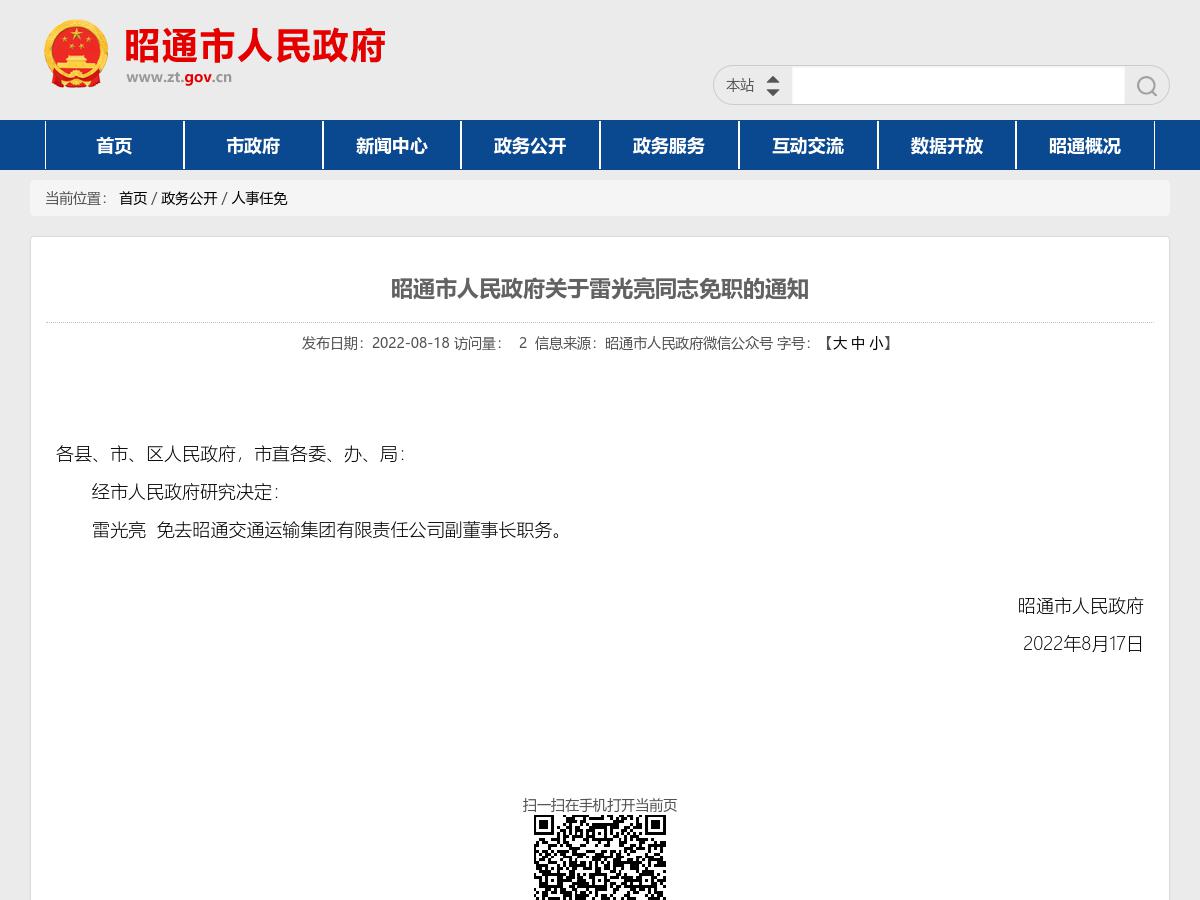
Task: Set font size to 中
Action: point(857,343)
